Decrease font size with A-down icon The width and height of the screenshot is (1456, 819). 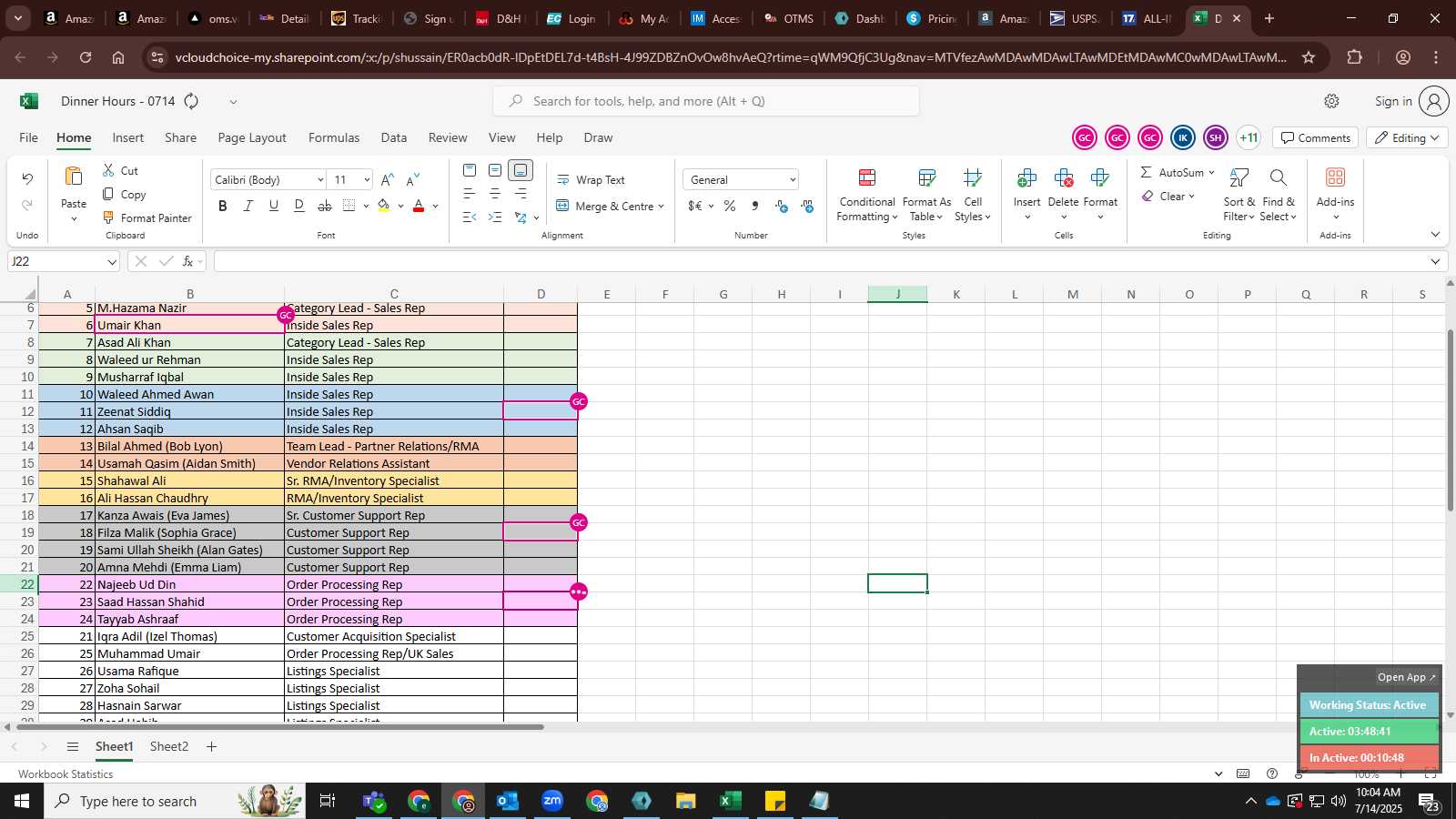tap(413, 179)
